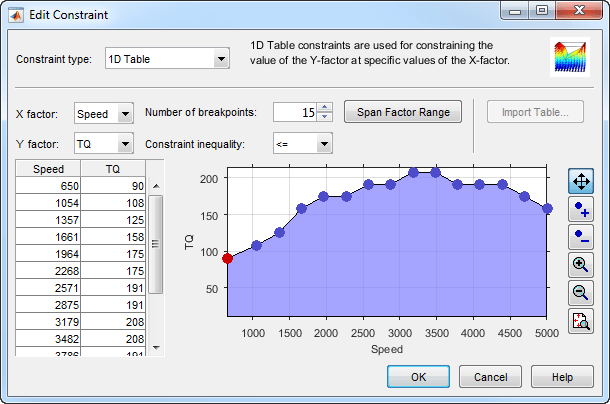610x404 pixels.
Task: Open the Constraint inequality dropdown
Action: (303, 144)
